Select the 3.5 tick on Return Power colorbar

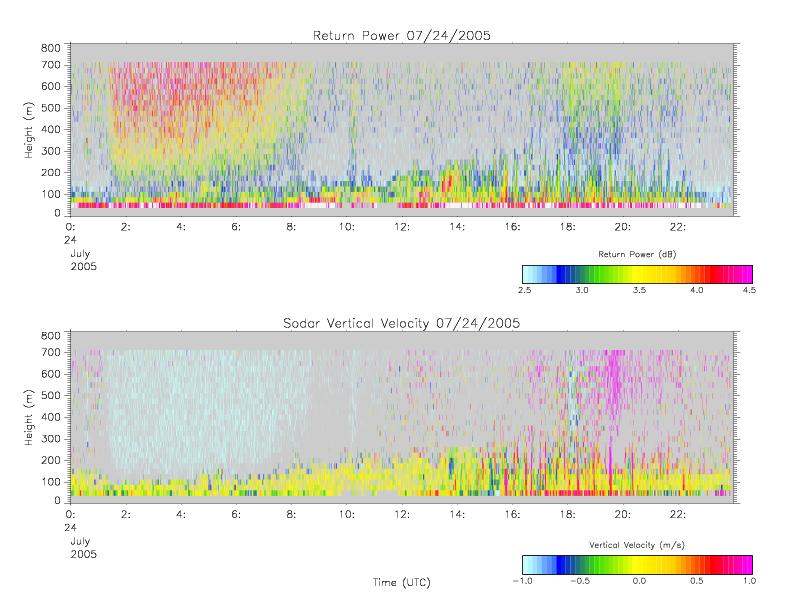point(639,290)
